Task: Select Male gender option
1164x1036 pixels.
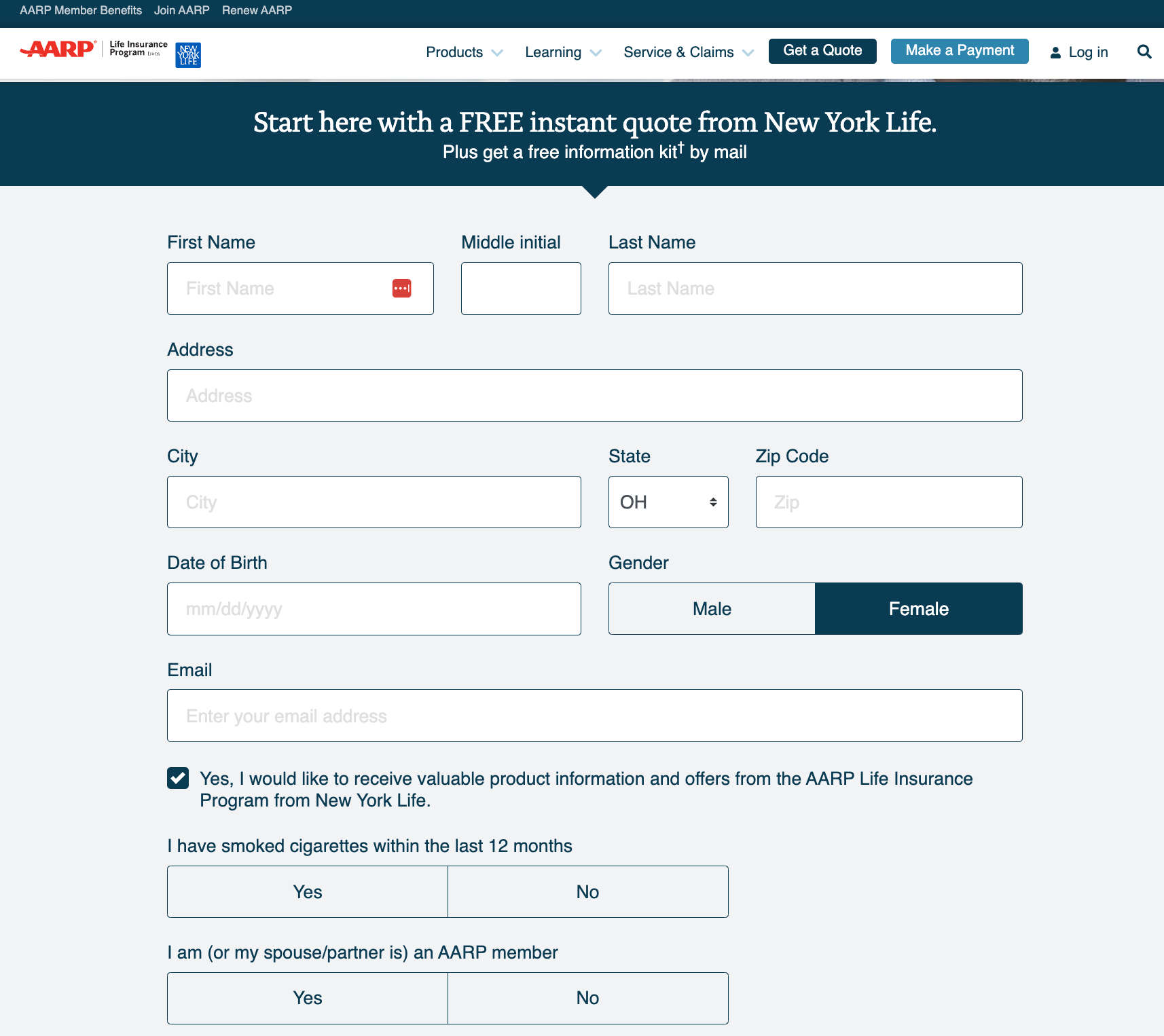Action: click(712, 609)
